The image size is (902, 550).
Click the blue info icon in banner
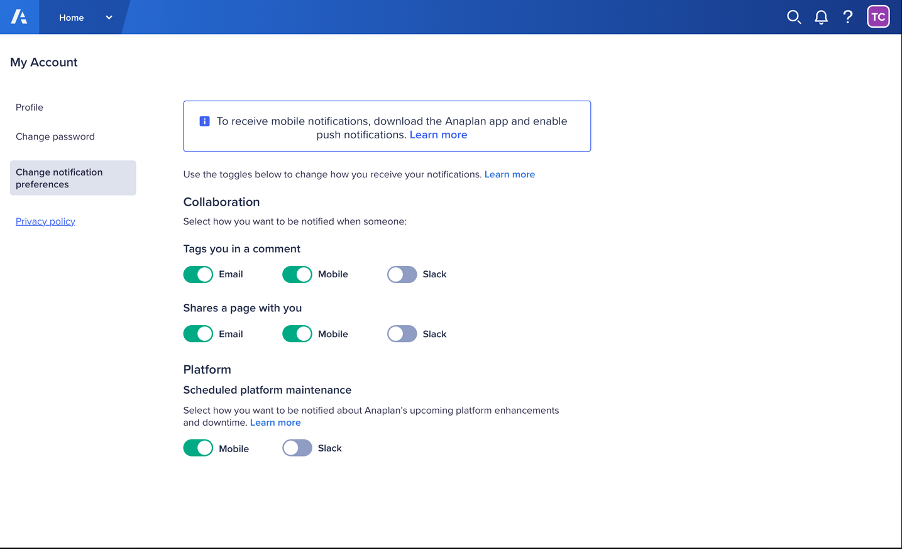click(204, 121)
